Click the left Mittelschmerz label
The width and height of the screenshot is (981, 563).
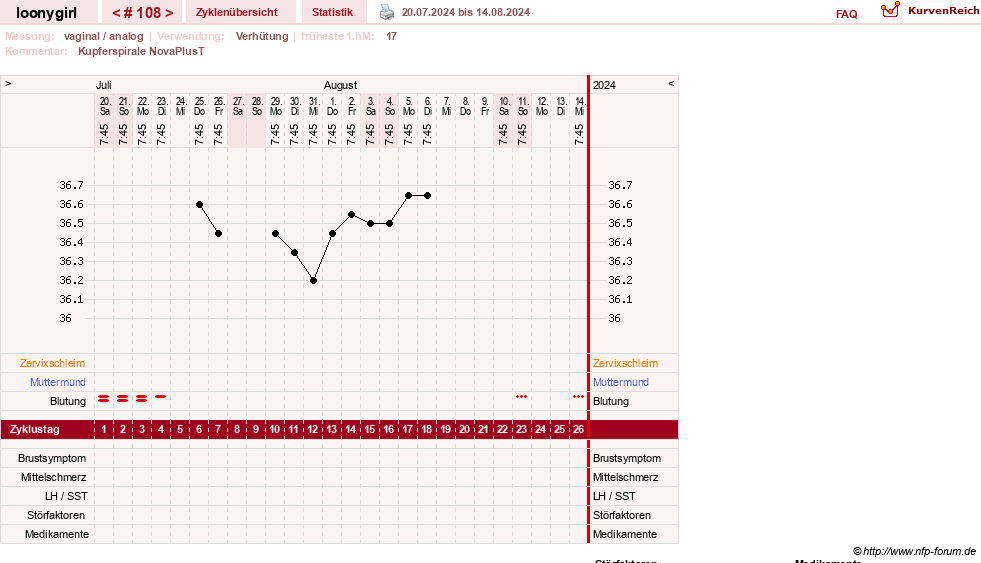pyautogui.click(x=53, y=477)
